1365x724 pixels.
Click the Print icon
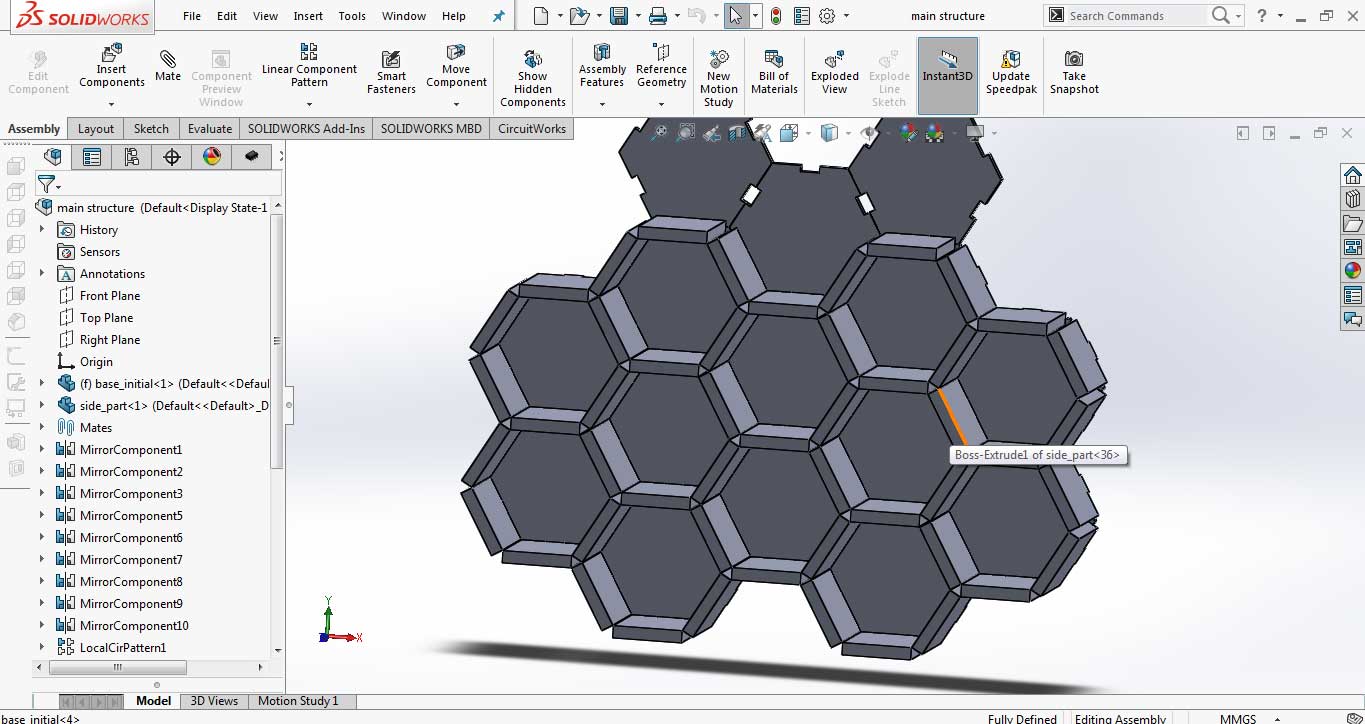(657, 16)
